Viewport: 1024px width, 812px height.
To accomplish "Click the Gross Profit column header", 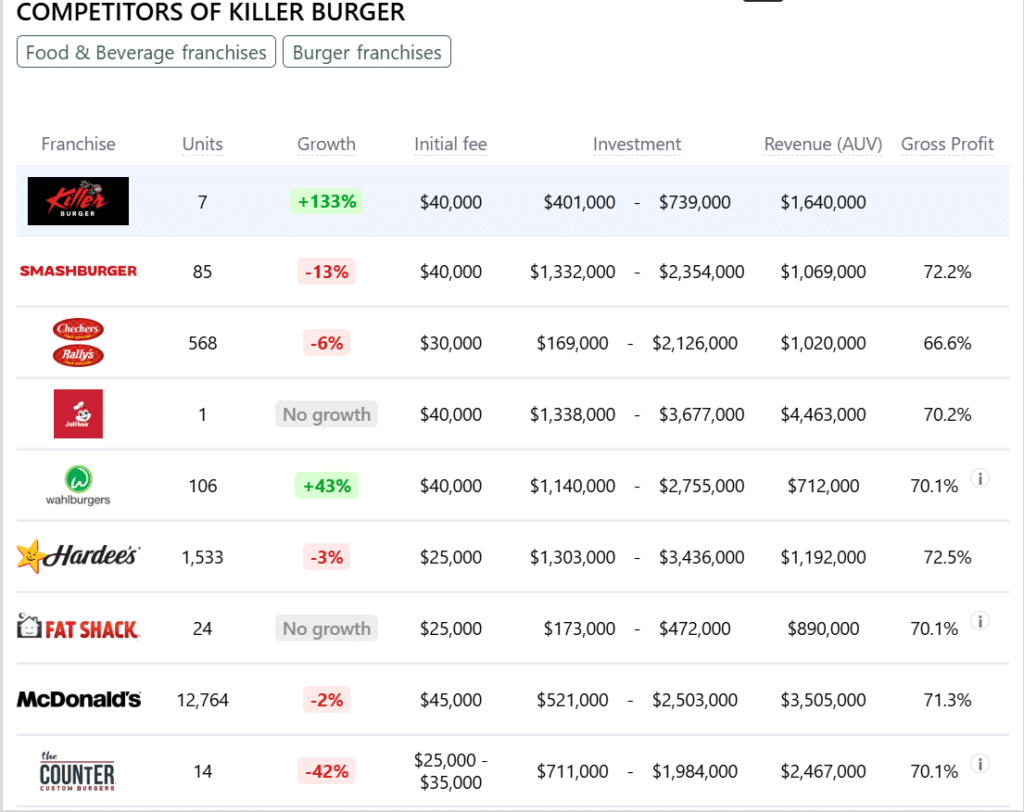I will point(947,144).
